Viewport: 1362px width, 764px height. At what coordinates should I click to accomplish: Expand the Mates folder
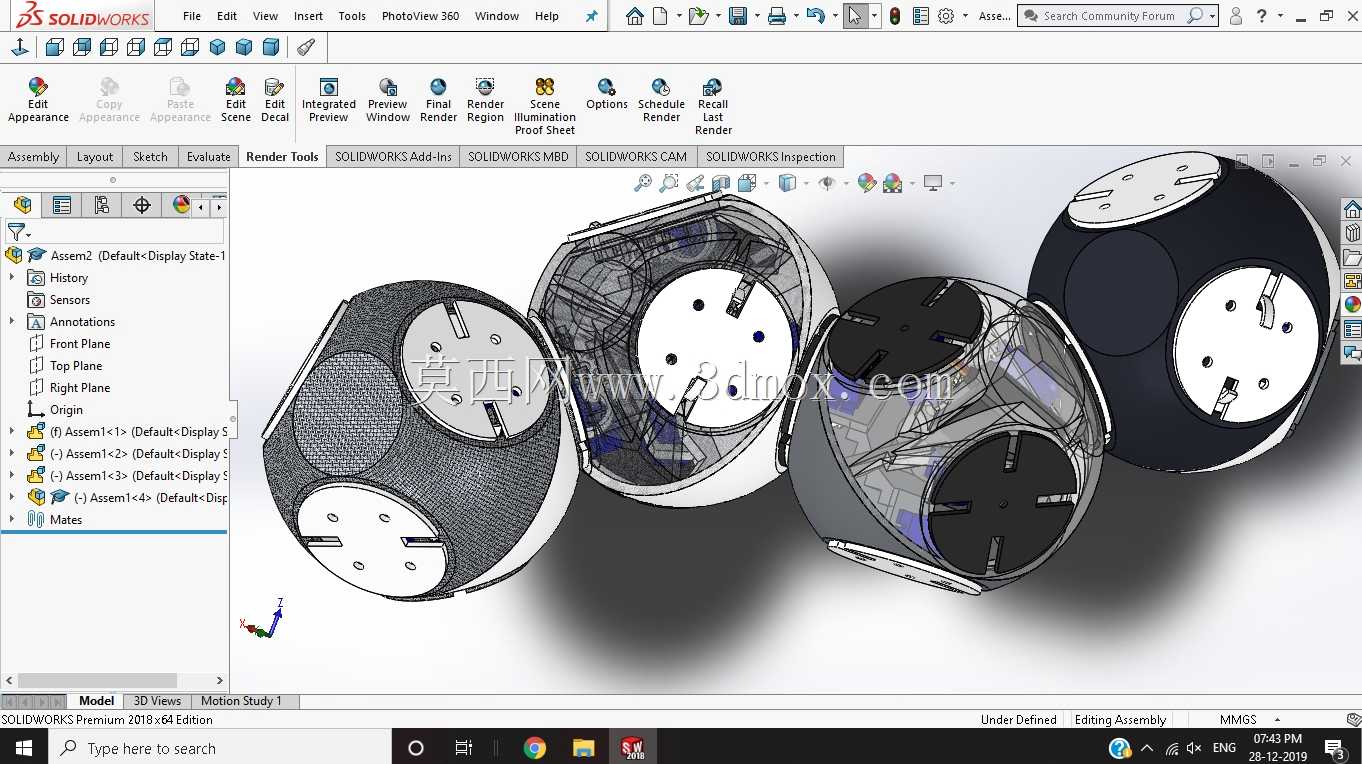[12, 520]
